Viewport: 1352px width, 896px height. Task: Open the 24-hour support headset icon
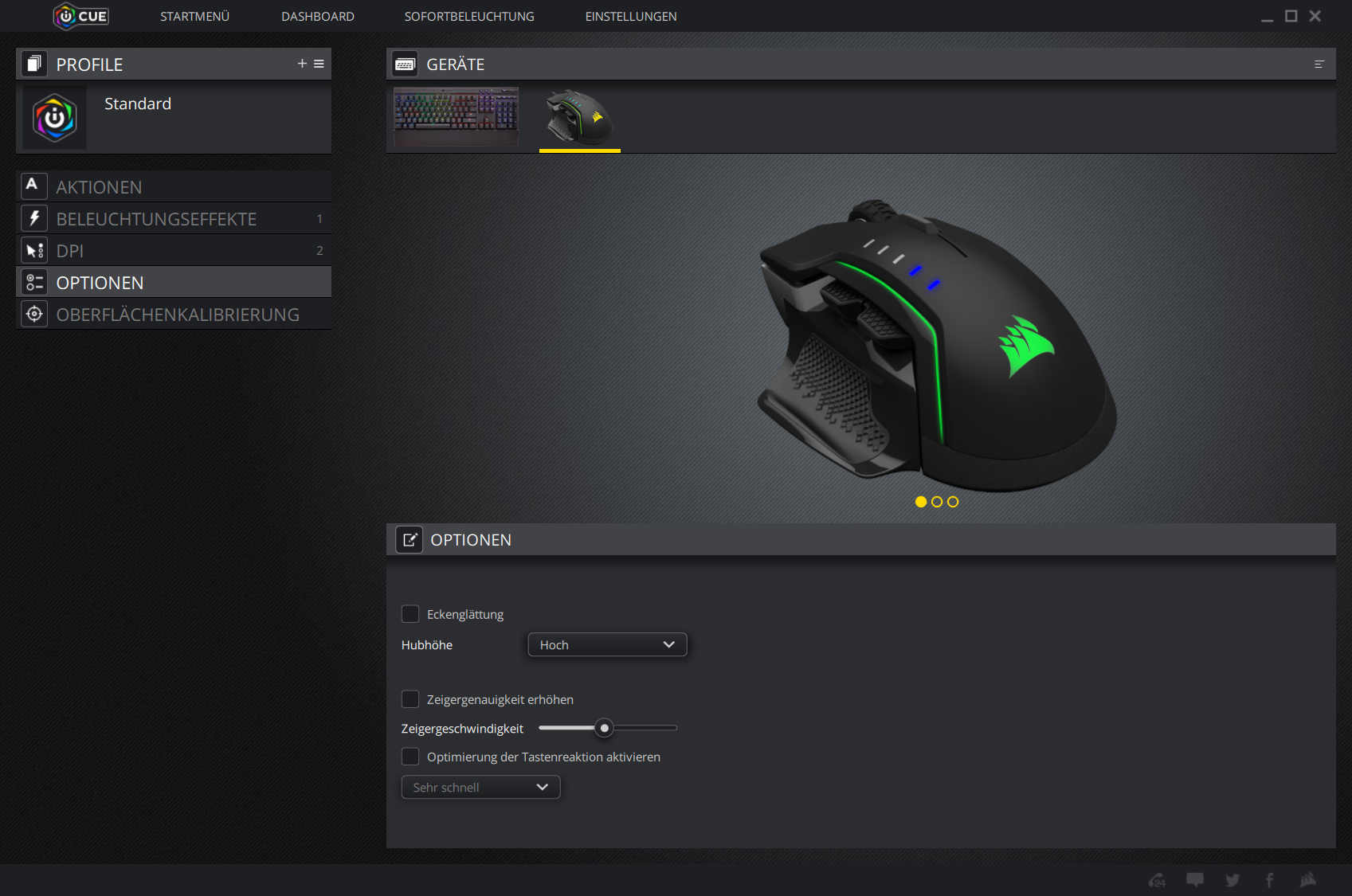[x=1157, y=880]
